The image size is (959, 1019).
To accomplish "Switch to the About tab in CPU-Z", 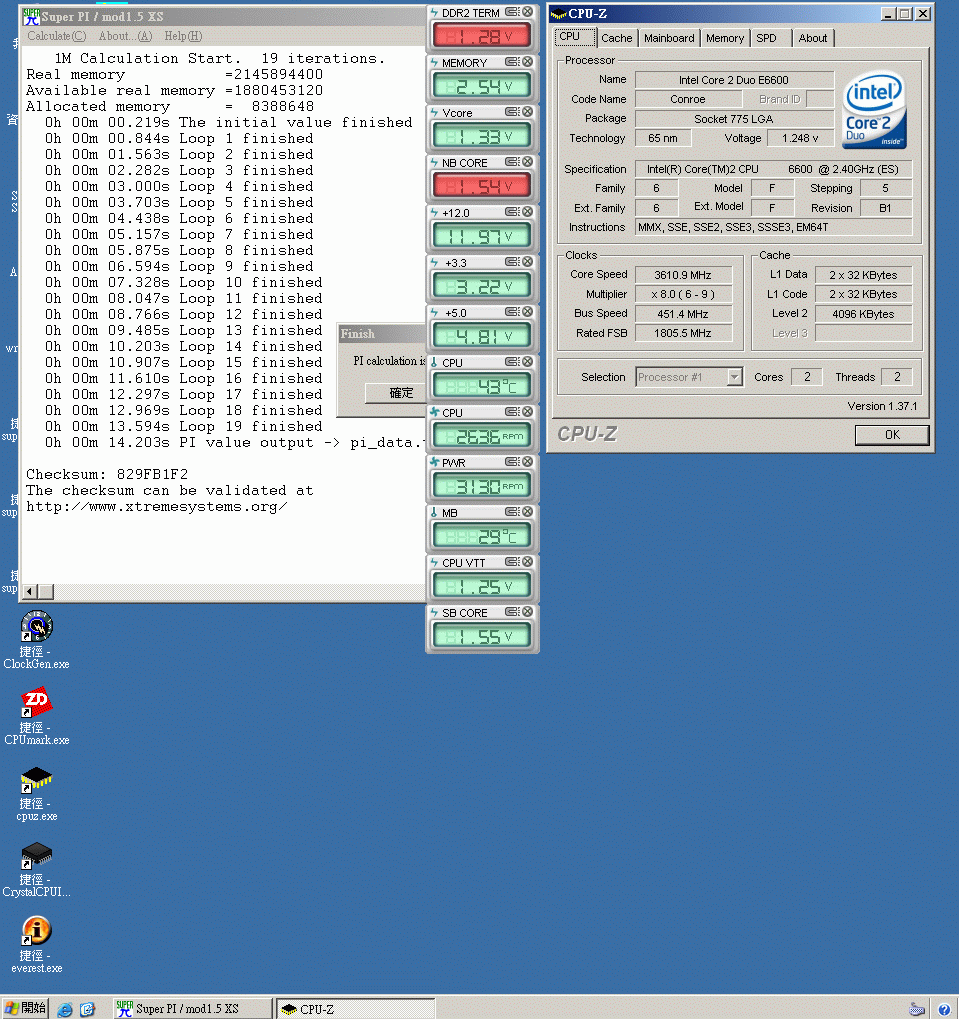I will (x=813, y=38).
